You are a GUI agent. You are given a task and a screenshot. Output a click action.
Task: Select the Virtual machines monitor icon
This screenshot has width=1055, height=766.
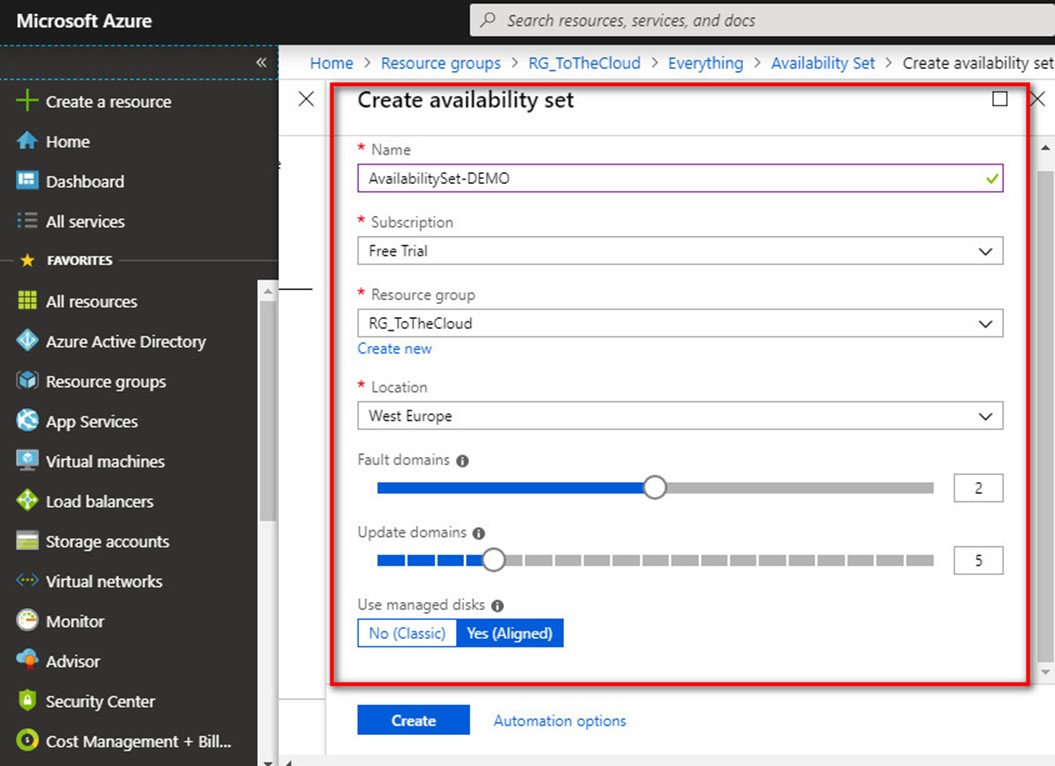click(x=28, y=462)
